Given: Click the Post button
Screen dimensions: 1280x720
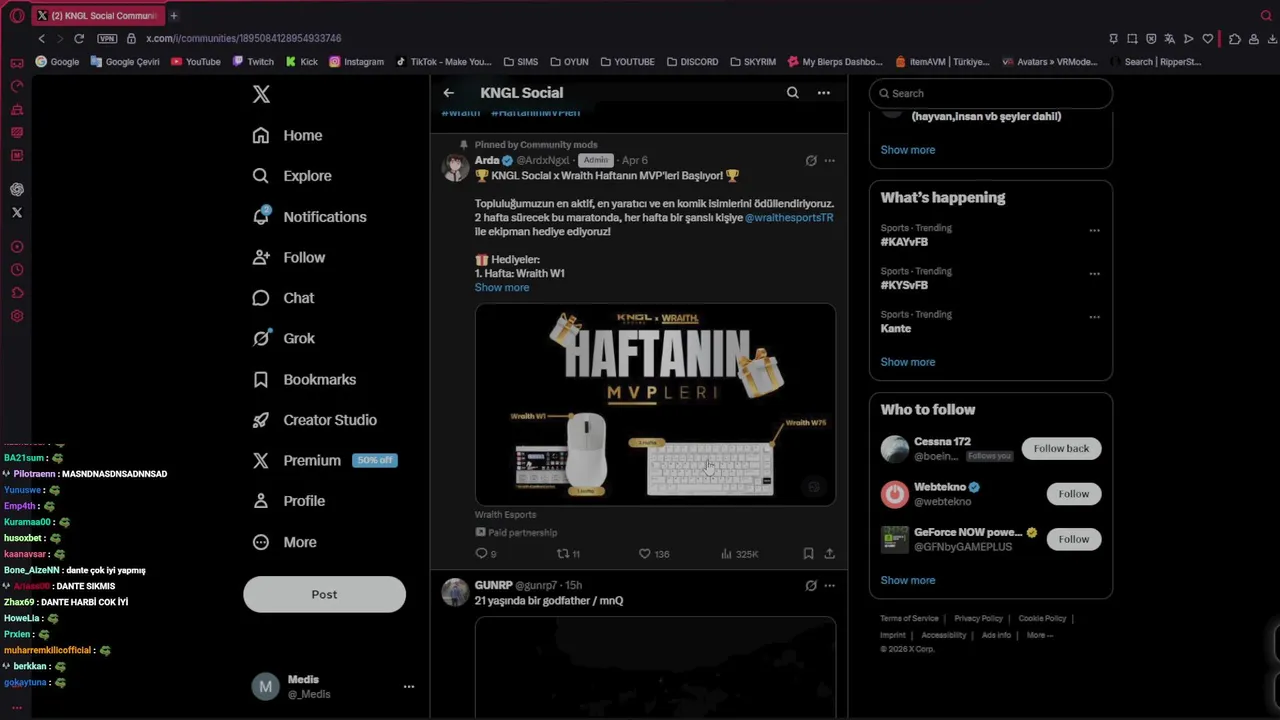Looking at the screenshot, I should (324, 594).
